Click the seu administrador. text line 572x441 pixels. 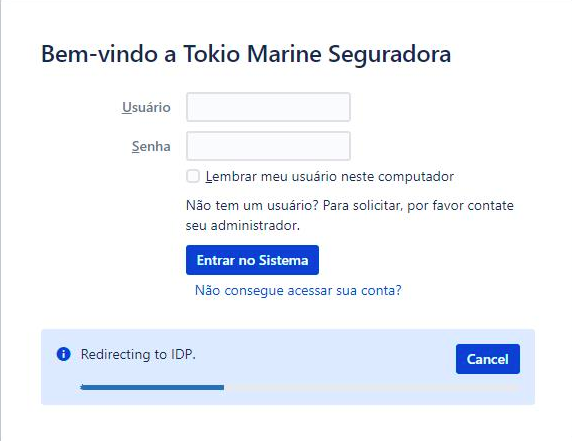click(243, 225)
